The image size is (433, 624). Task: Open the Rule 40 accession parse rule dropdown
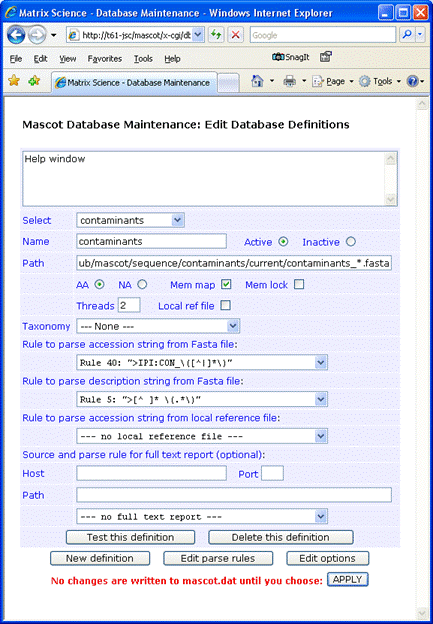pyautogui.click(x=202, y=363)
